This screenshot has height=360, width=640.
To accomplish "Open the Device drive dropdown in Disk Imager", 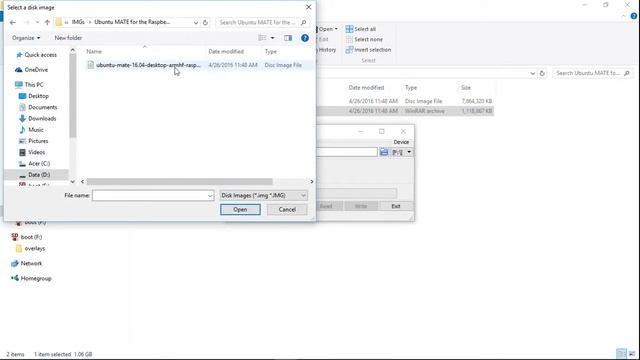I will coord(402,152).
